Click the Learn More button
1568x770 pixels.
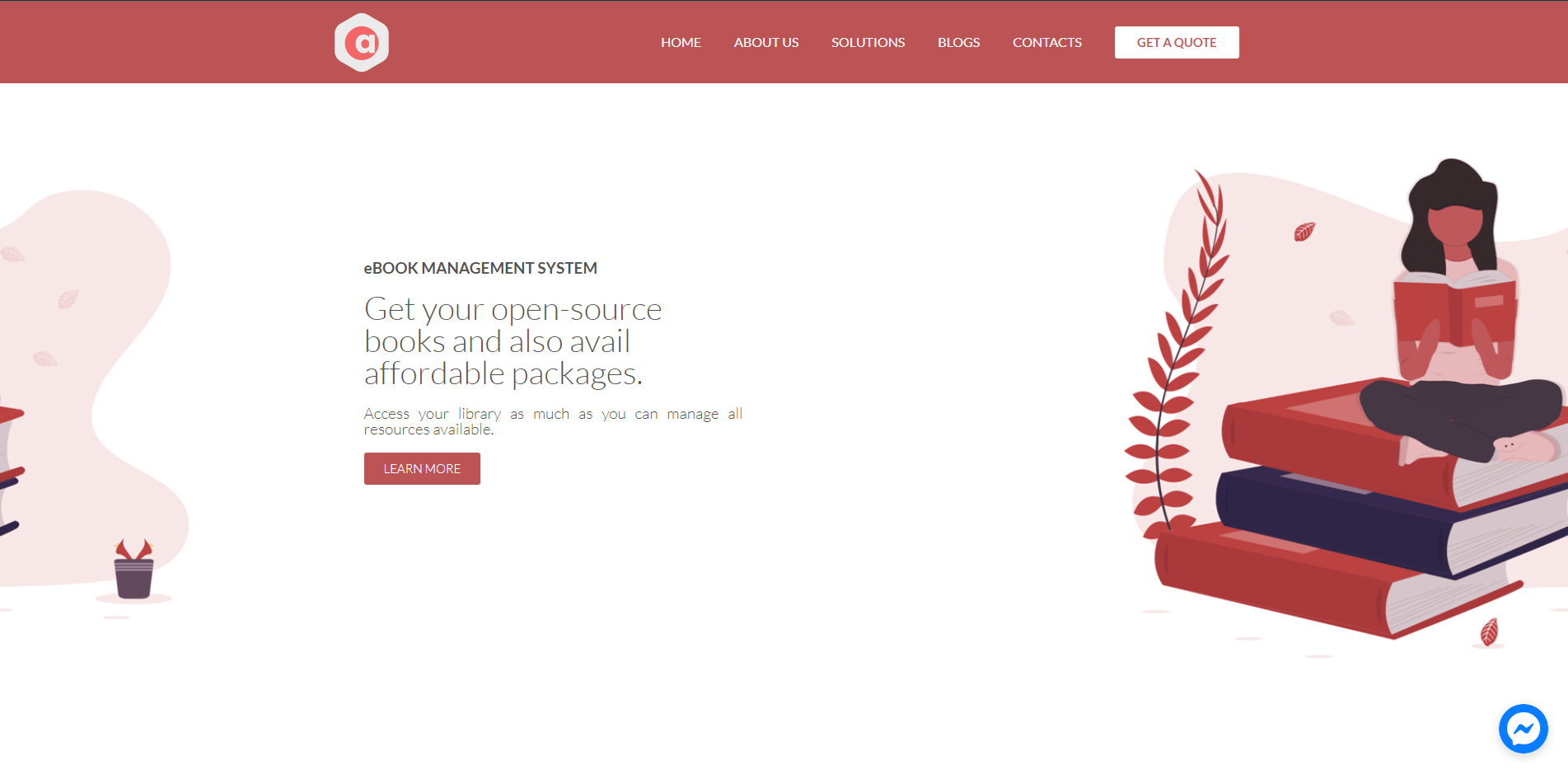click(422, 468)
